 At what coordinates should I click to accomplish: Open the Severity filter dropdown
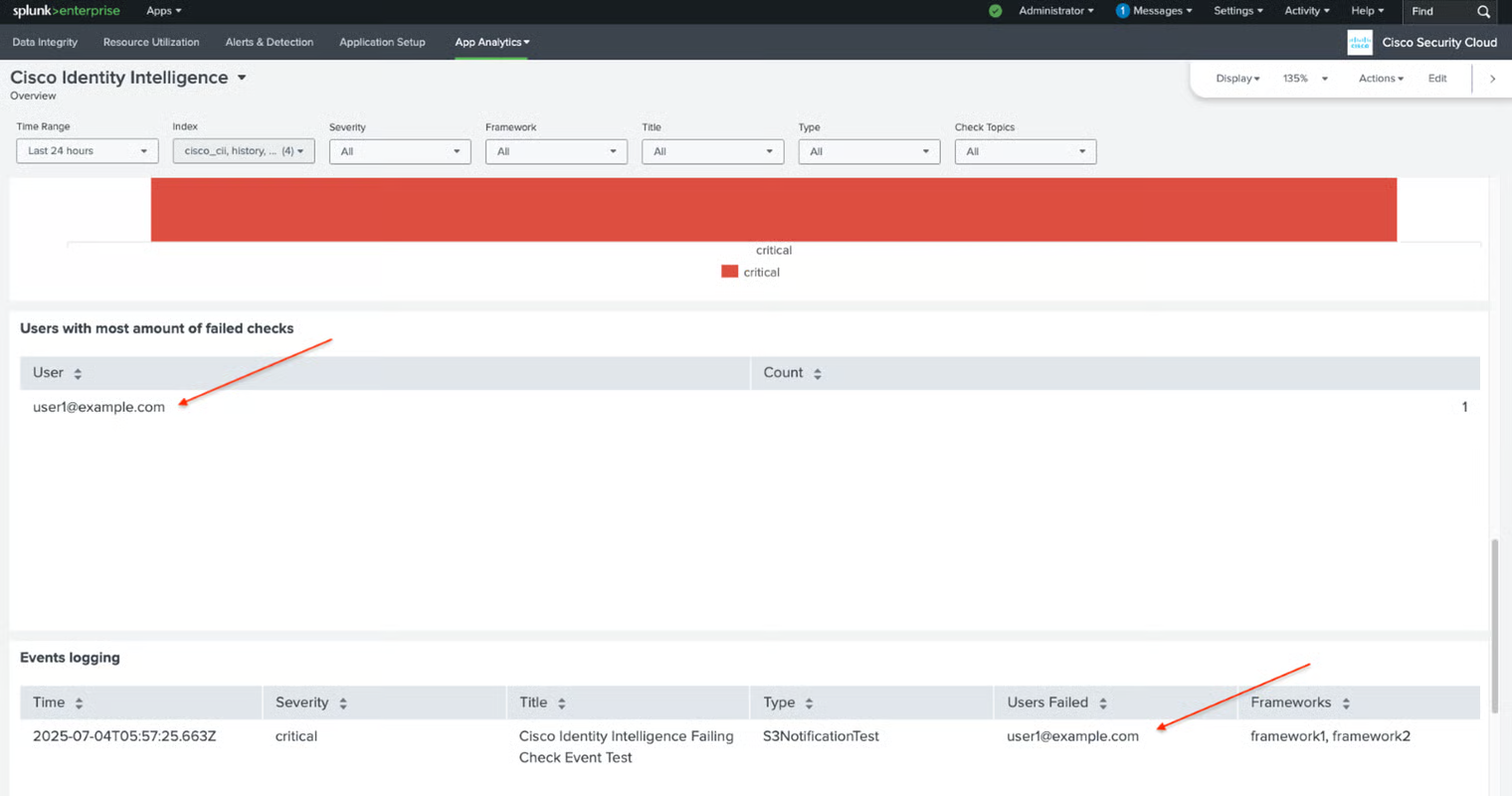tap(399, 151)
